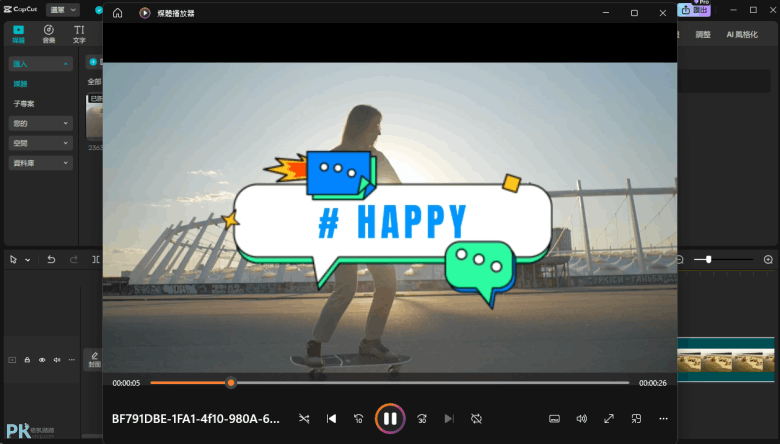Screen dimensions: 780x444
Task: Open CapCut Audio tab
Action: pos(49,34)
